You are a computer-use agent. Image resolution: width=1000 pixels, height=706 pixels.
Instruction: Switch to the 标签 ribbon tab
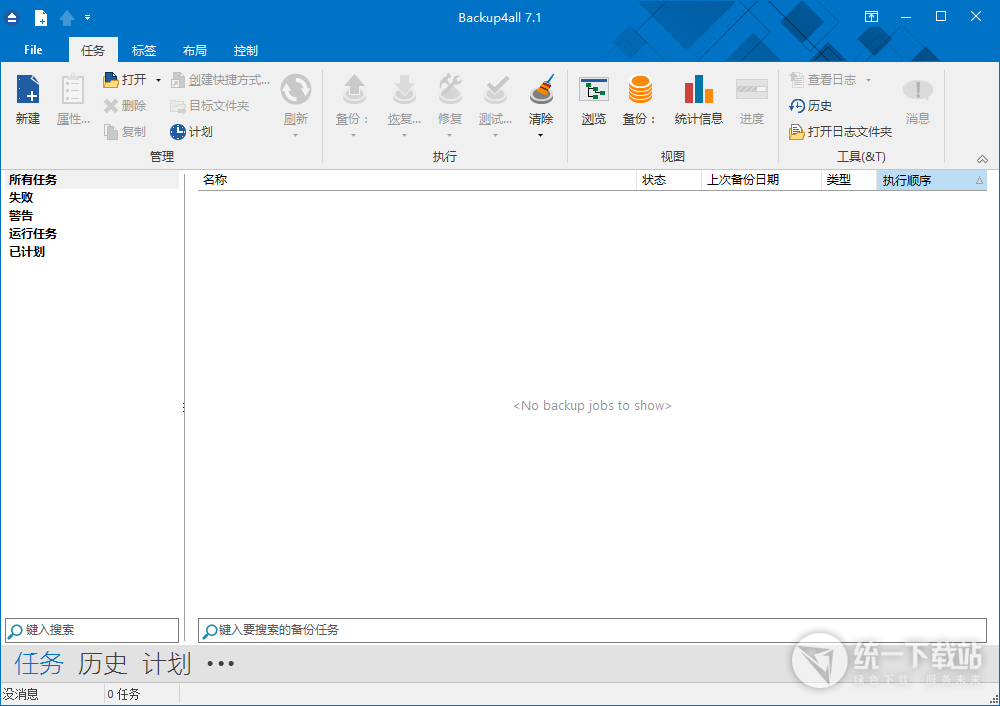click(x=144, y=50)
